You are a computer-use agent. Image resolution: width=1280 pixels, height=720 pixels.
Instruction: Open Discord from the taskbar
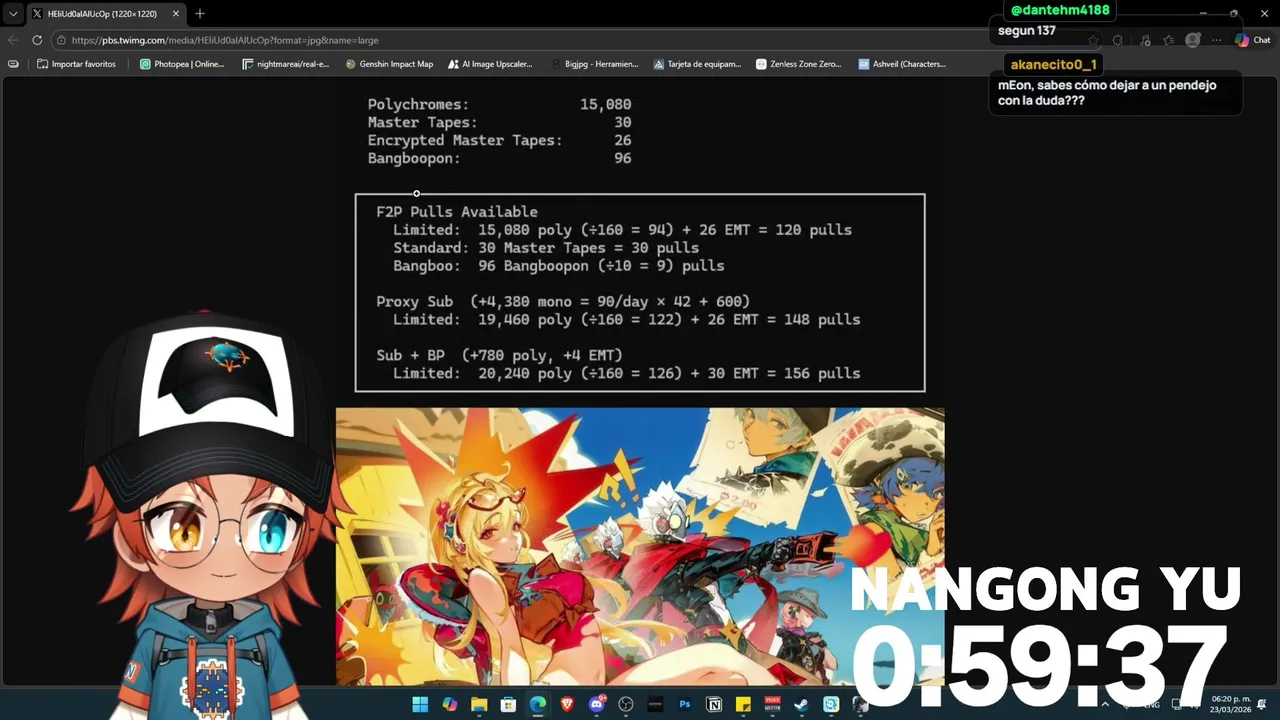(x=597, y=705)
